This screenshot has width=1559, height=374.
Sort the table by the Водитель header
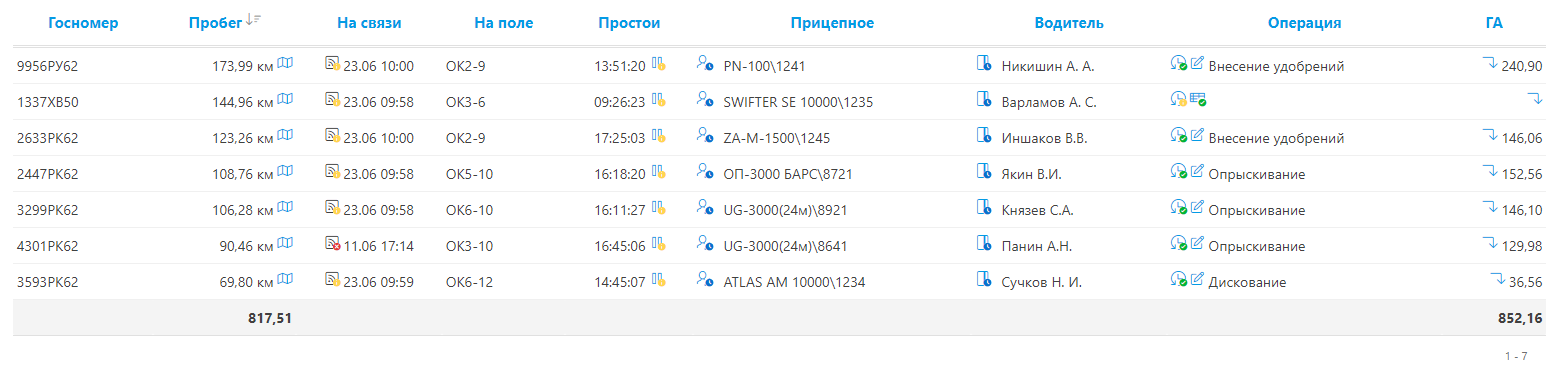tap(1069, 23)
